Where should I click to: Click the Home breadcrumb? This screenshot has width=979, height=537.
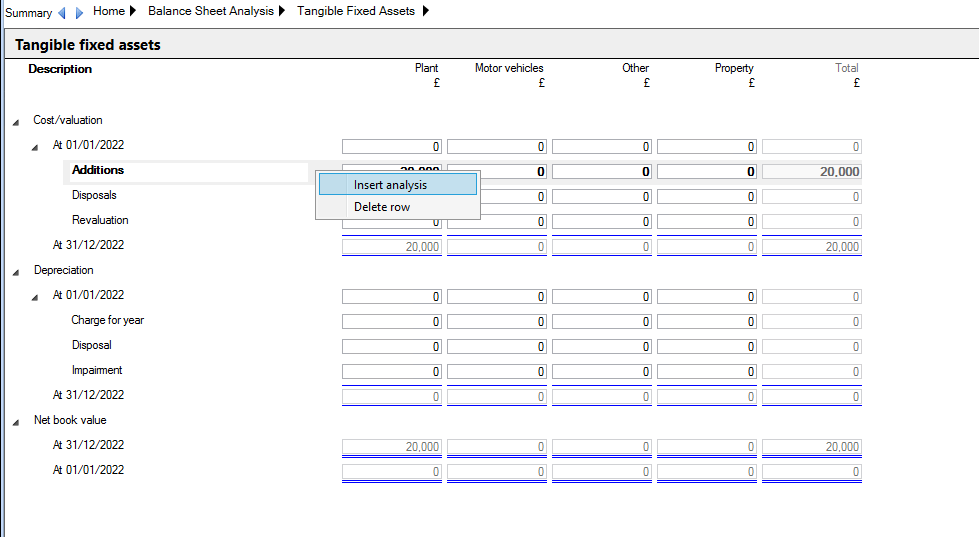pyautogui.click(x=109, y=11)
